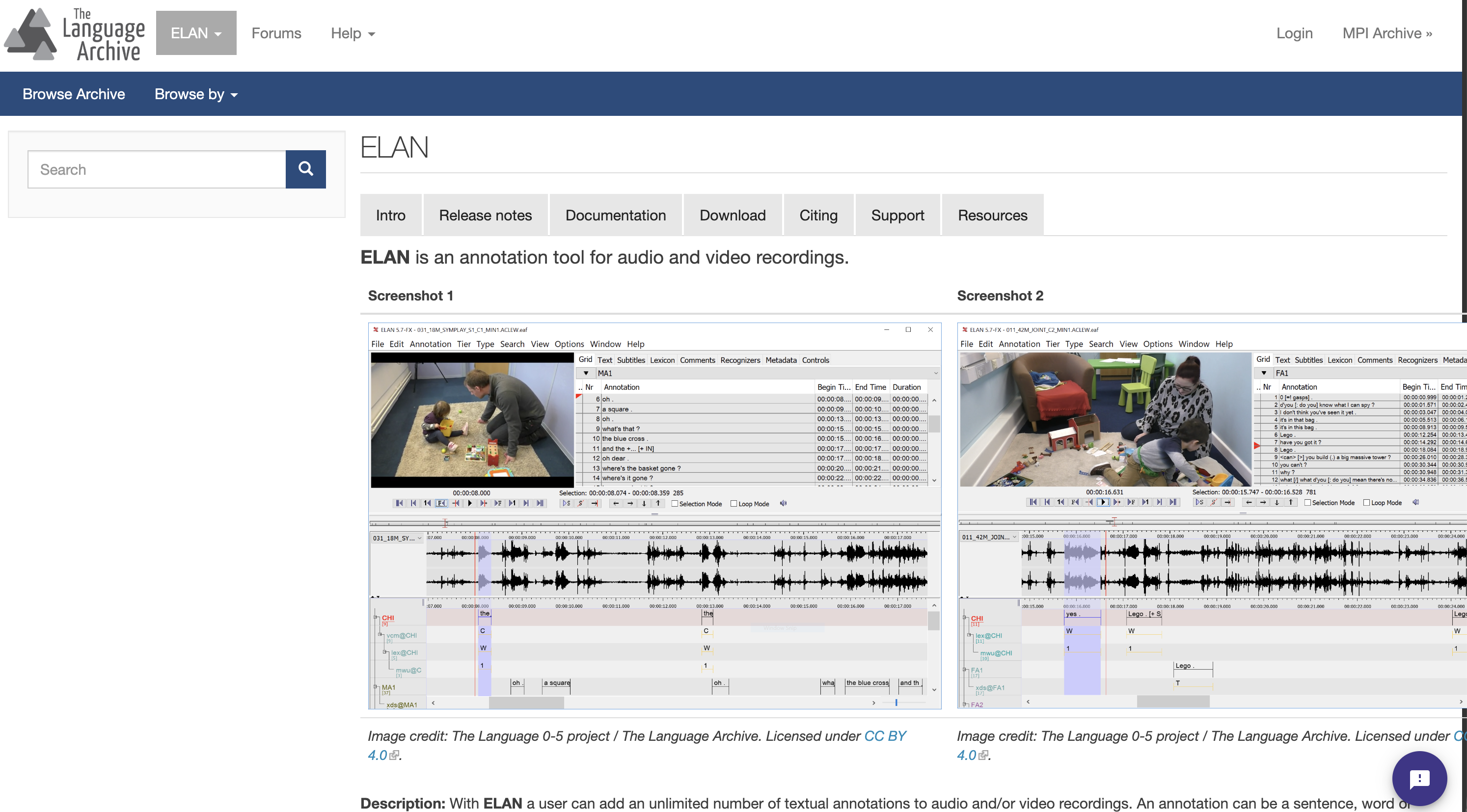Enable the Loop Mode checkbox
This screenshot has height=812, width=1467.
click(733, 503)
